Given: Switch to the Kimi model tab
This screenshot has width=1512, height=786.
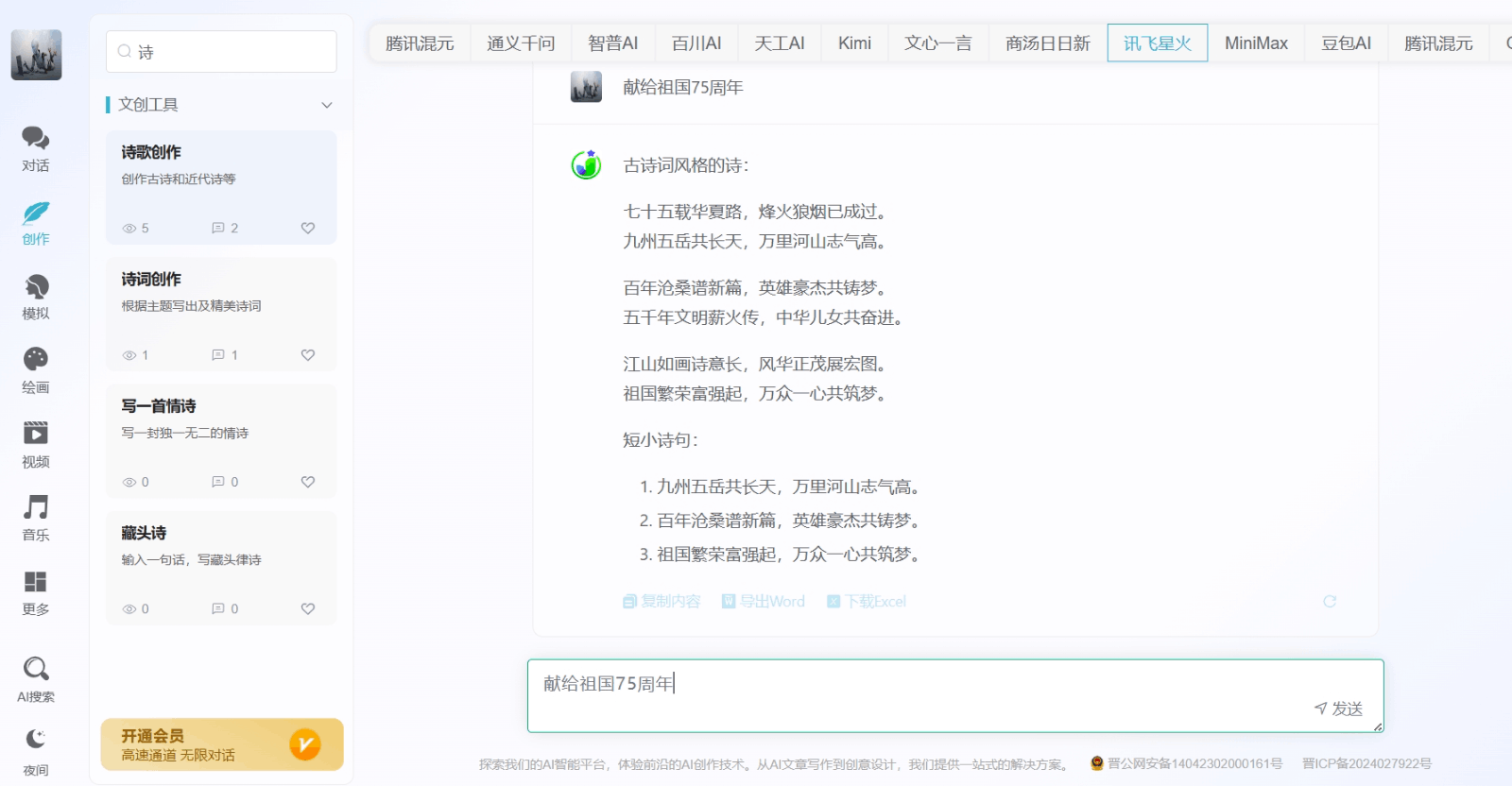Looking at the screenshot, I should coord(854,43).
